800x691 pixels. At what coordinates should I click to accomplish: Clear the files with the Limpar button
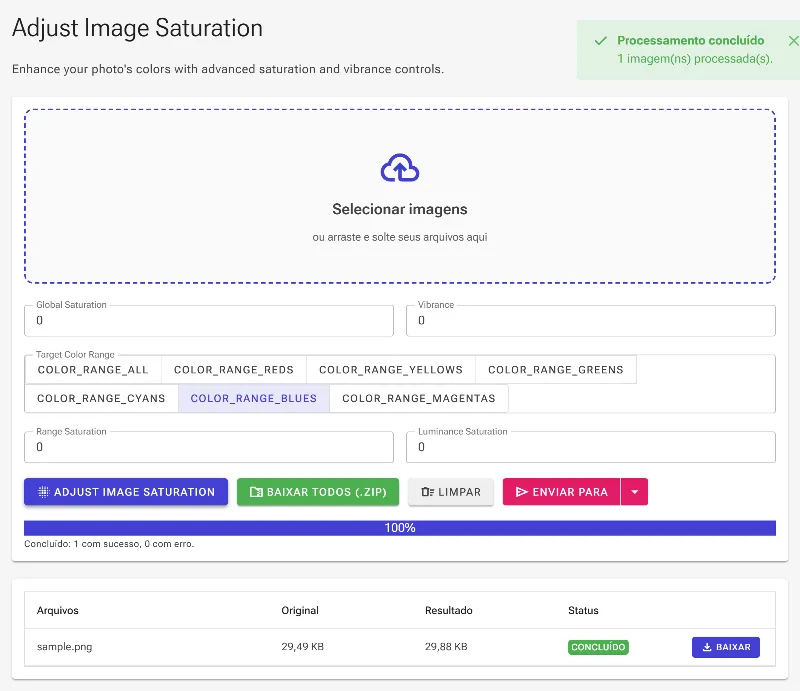pyautogui.click(x=451, y=492)
